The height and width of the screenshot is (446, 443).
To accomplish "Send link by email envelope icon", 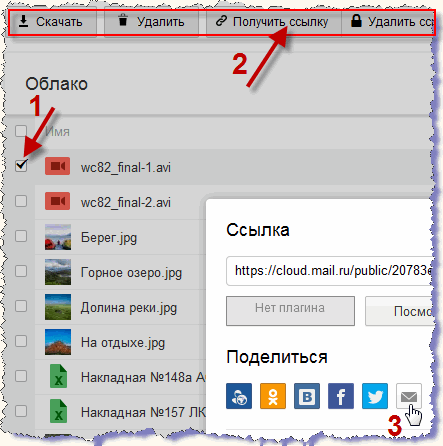I will pos(409,396).
